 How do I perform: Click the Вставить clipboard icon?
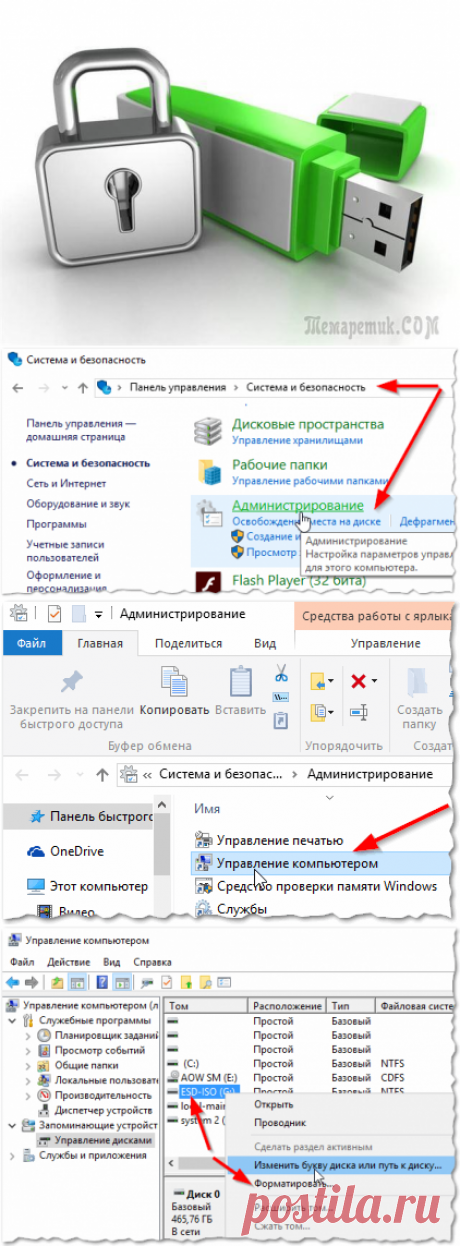click(x=241, y=681)
